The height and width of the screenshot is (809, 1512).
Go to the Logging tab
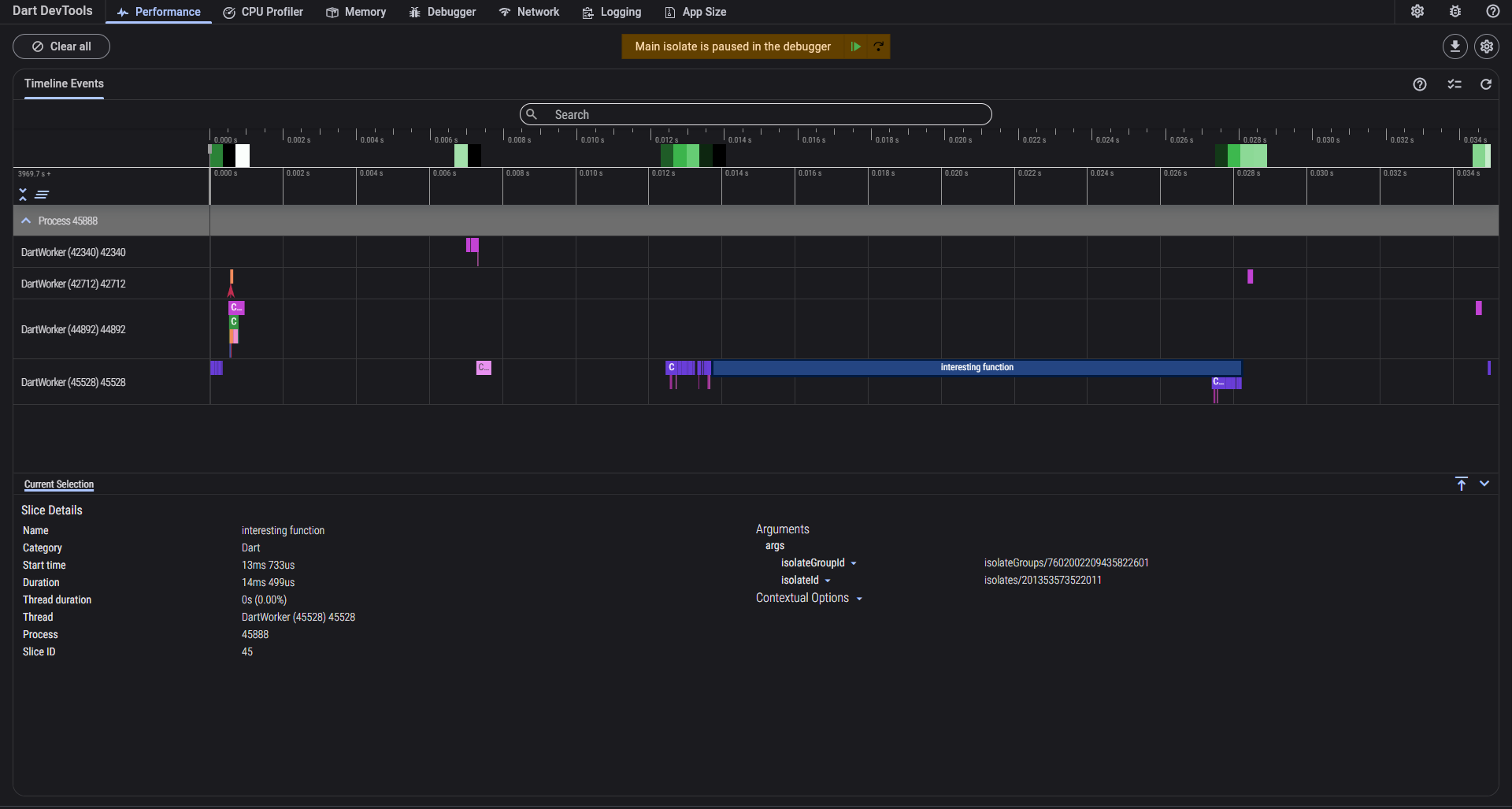612,12
